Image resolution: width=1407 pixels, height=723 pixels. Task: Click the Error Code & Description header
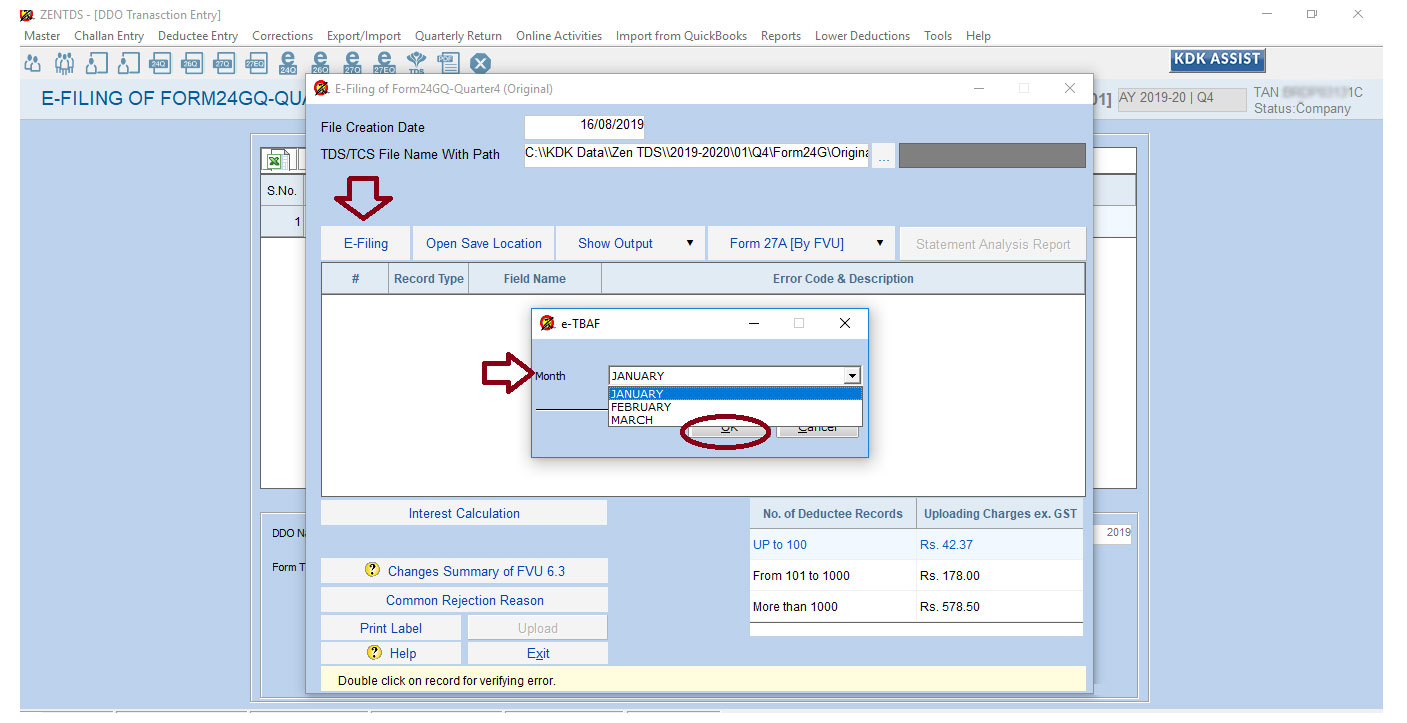pos(843,279)
